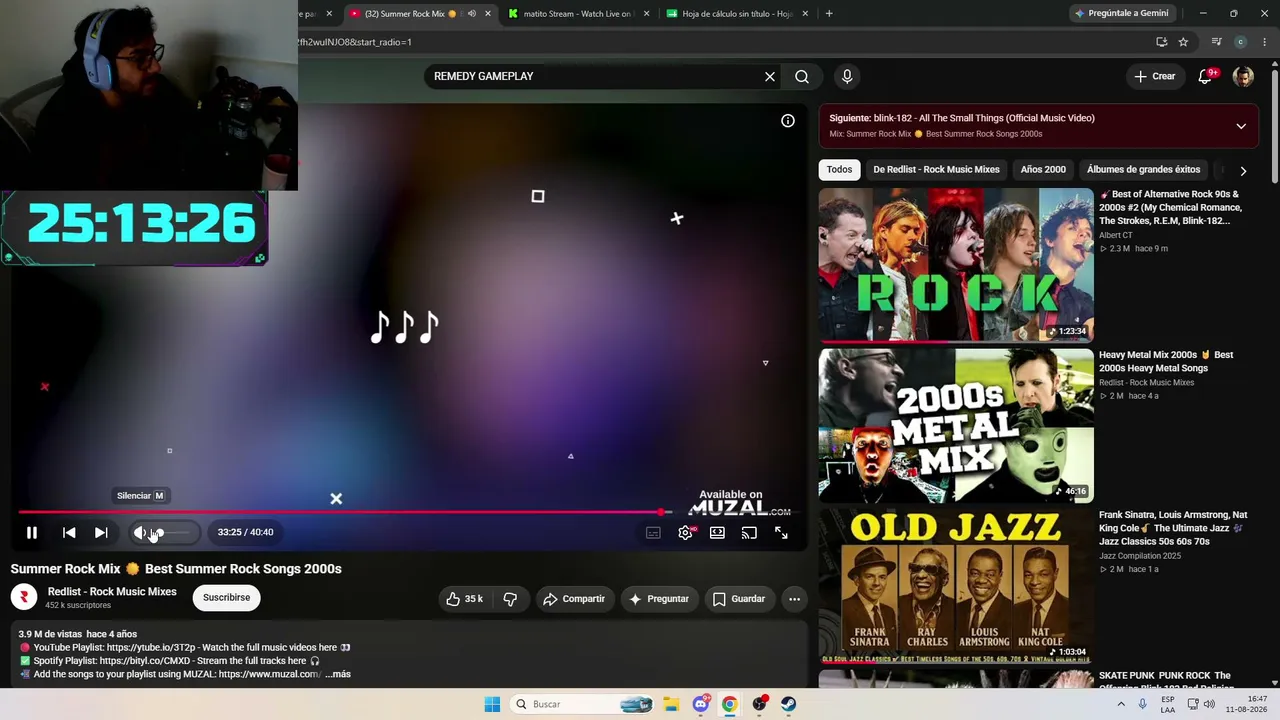Switch to the matito Stream browser tab

point(578,14)
